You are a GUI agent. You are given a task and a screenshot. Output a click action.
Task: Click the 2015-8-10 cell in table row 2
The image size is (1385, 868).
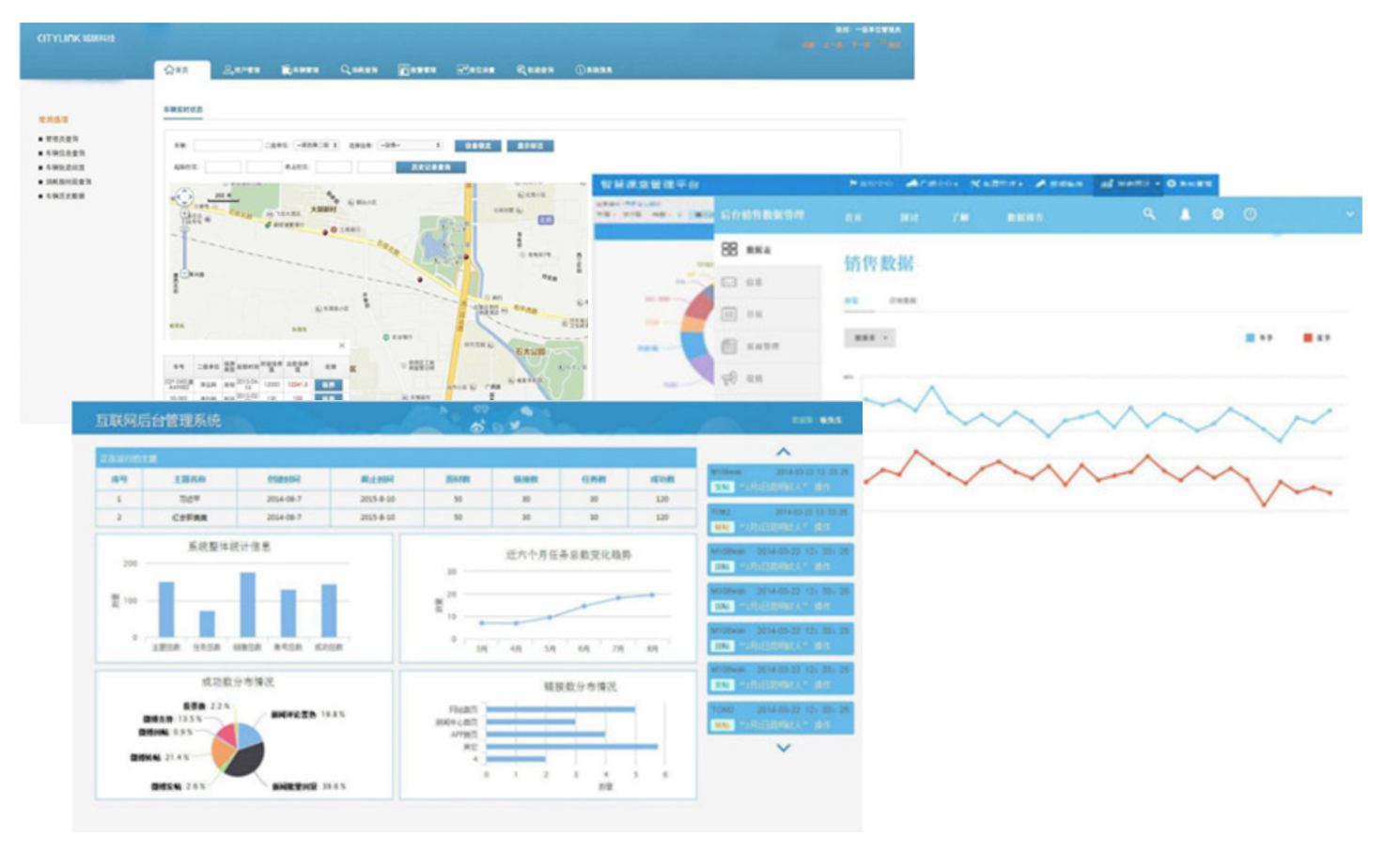click(378, 517)
